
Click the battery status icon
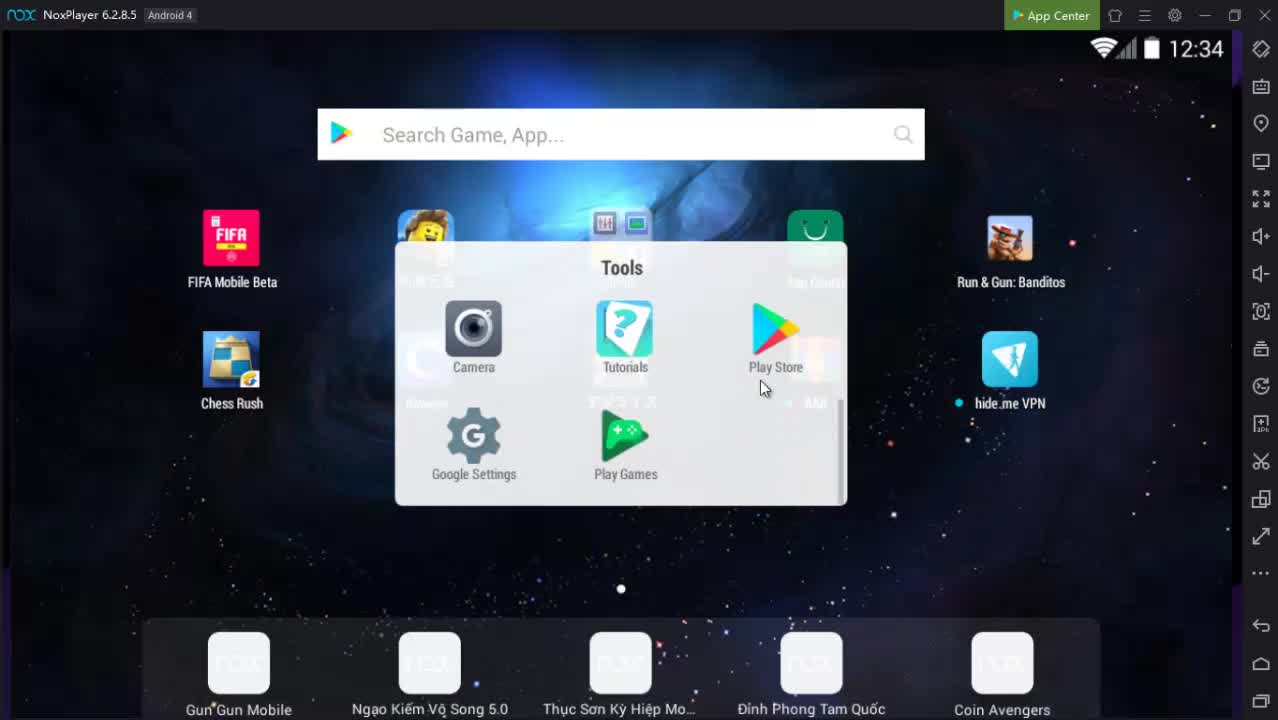[x=1152, y=48]
